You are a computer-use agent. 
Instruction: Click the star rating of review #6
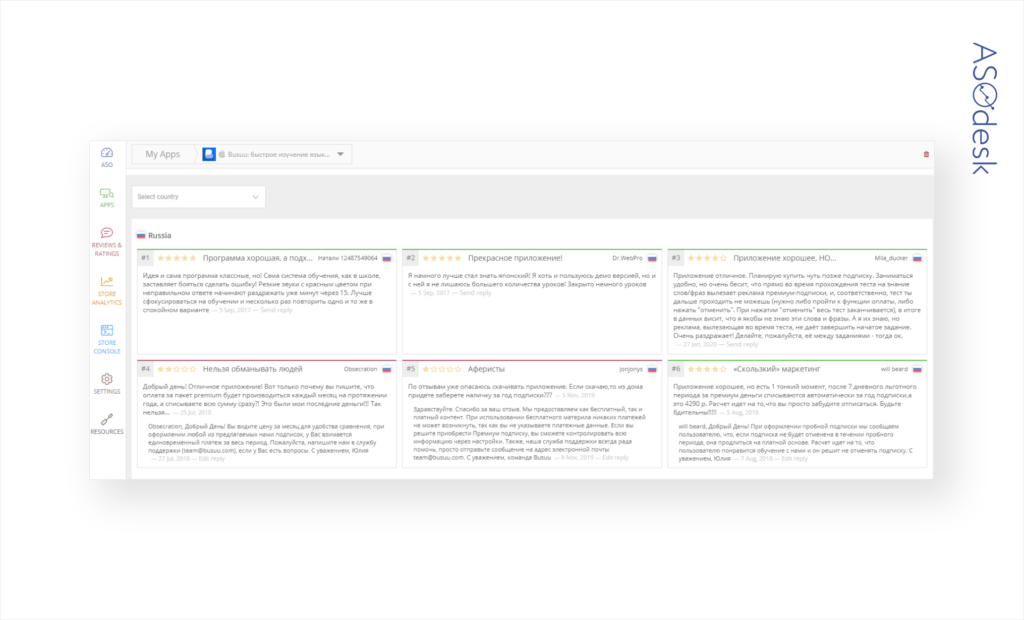coord(707,369)
